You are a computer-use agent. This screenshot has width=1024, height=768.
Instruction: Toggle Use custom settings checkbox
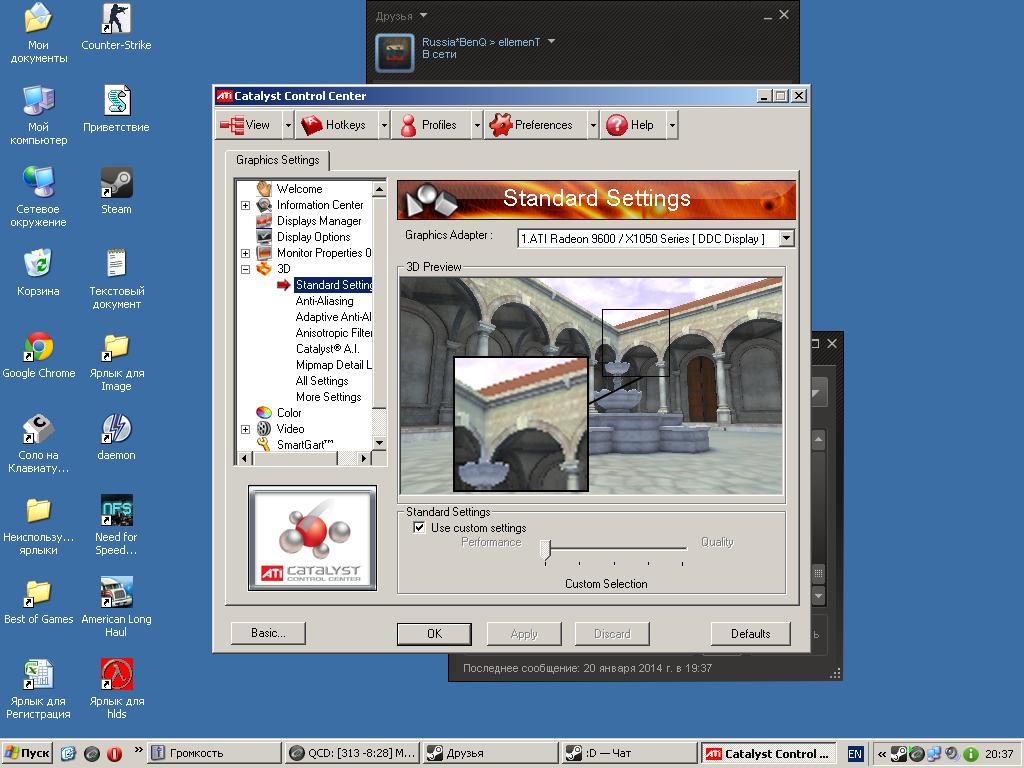pos(419,528)
